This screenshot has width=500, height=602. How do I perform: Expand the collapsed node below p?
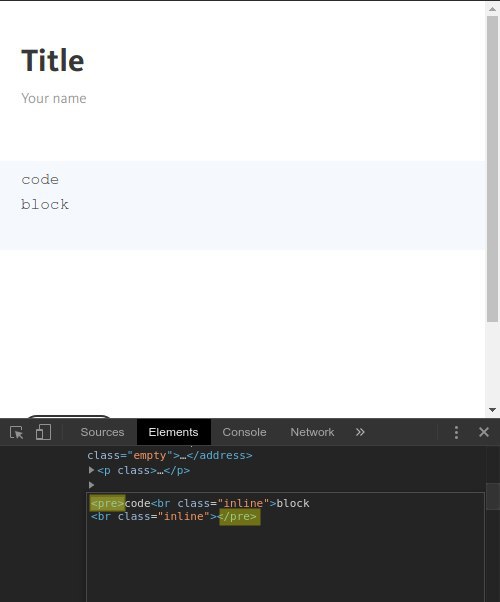91,485
